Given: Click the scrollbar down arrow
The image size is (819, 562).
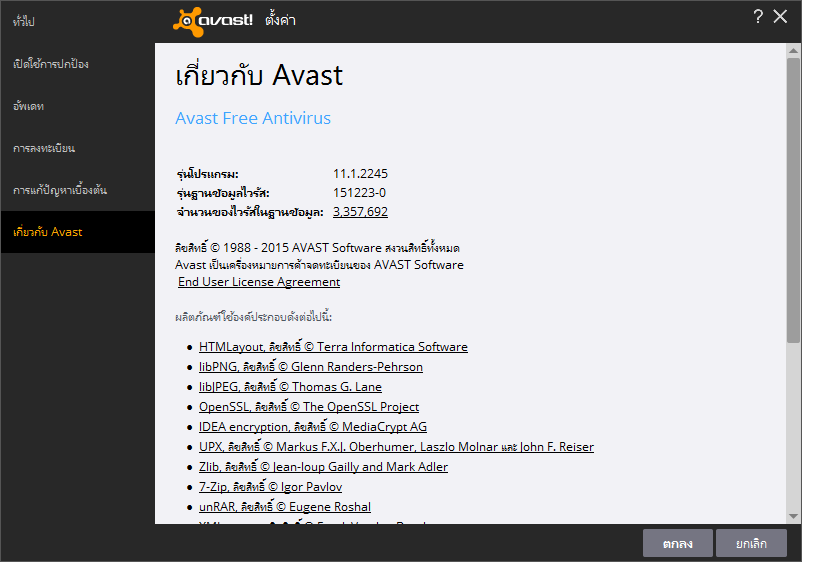Looking at the screenshot, I should (x=793, y=516).
